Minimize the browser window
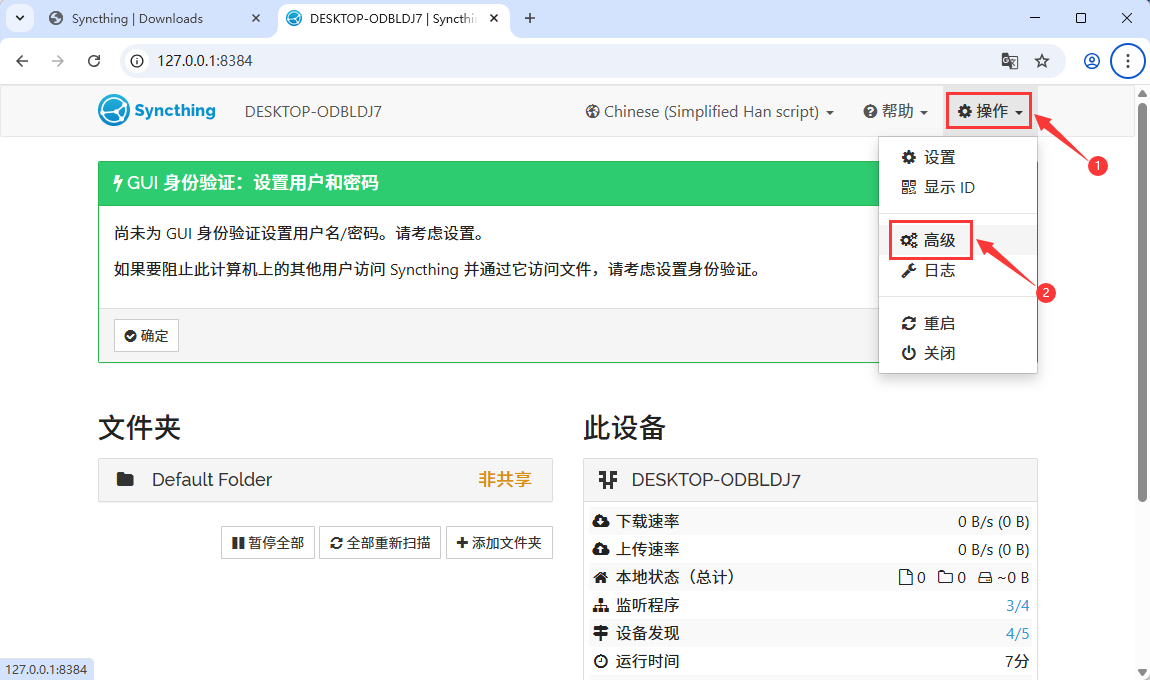This screenshot has width=1150, height=681. 1035,18
